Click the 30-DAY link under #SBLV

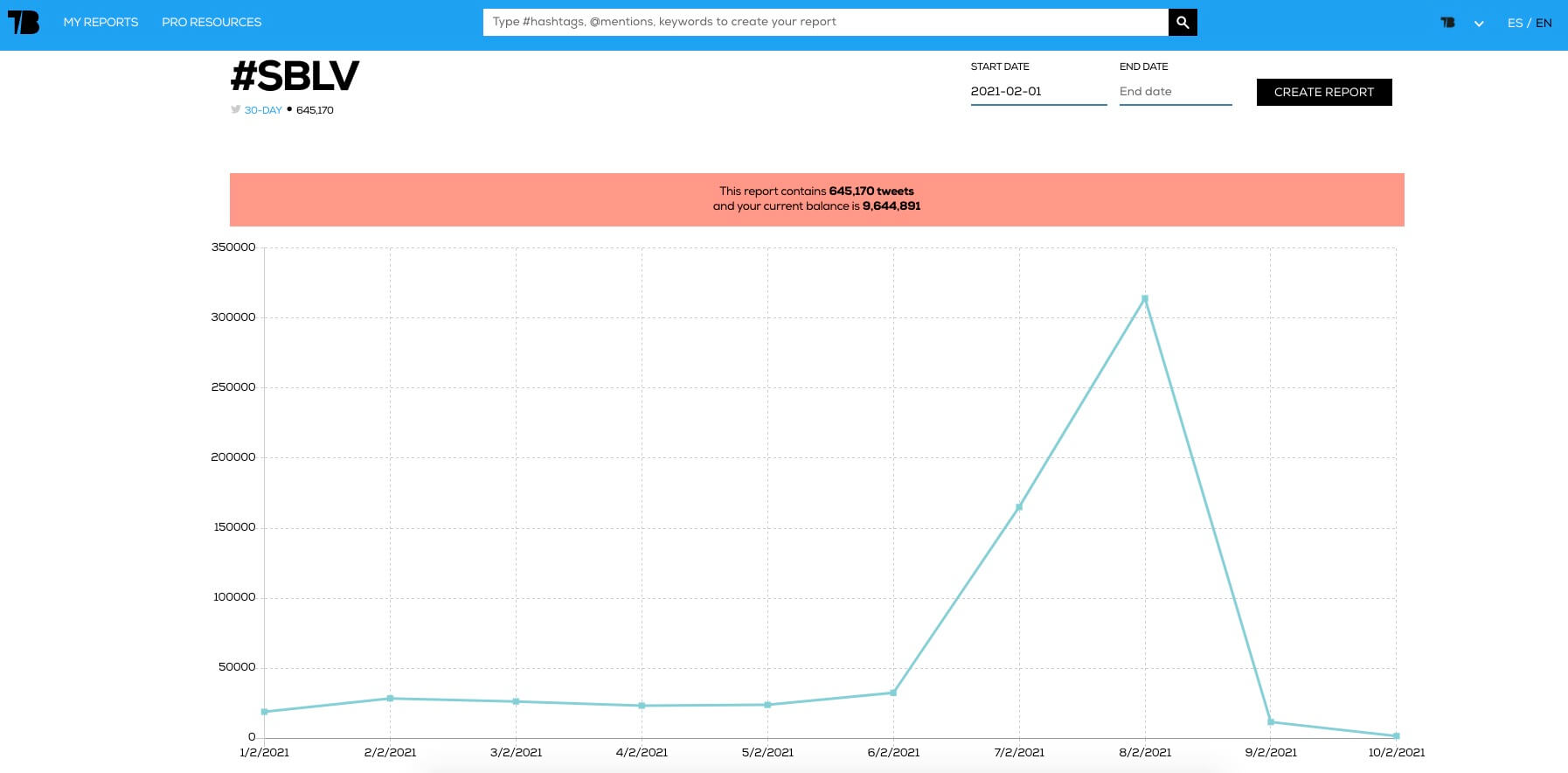[x=263, y=110]
